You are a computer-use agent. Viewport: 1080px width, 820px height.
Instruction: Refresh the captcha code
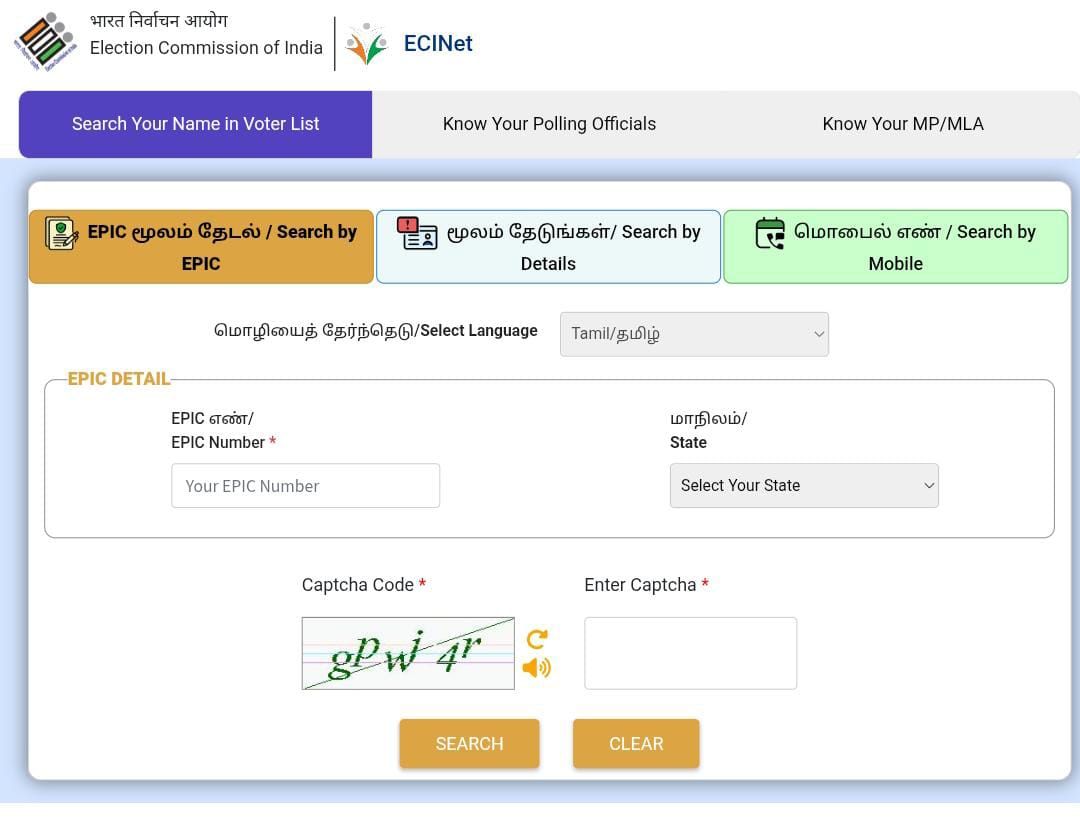click(x=537, y=639)
